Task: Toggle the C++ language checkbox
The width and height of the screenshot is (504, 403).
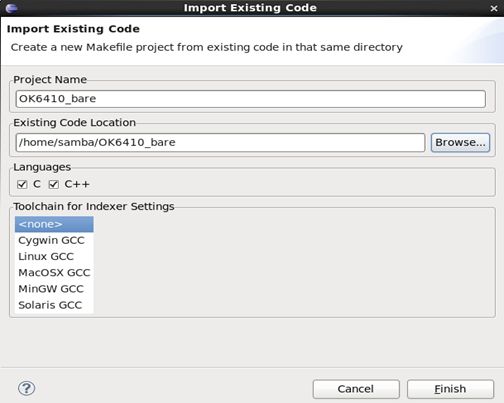Action: (54, 184)
